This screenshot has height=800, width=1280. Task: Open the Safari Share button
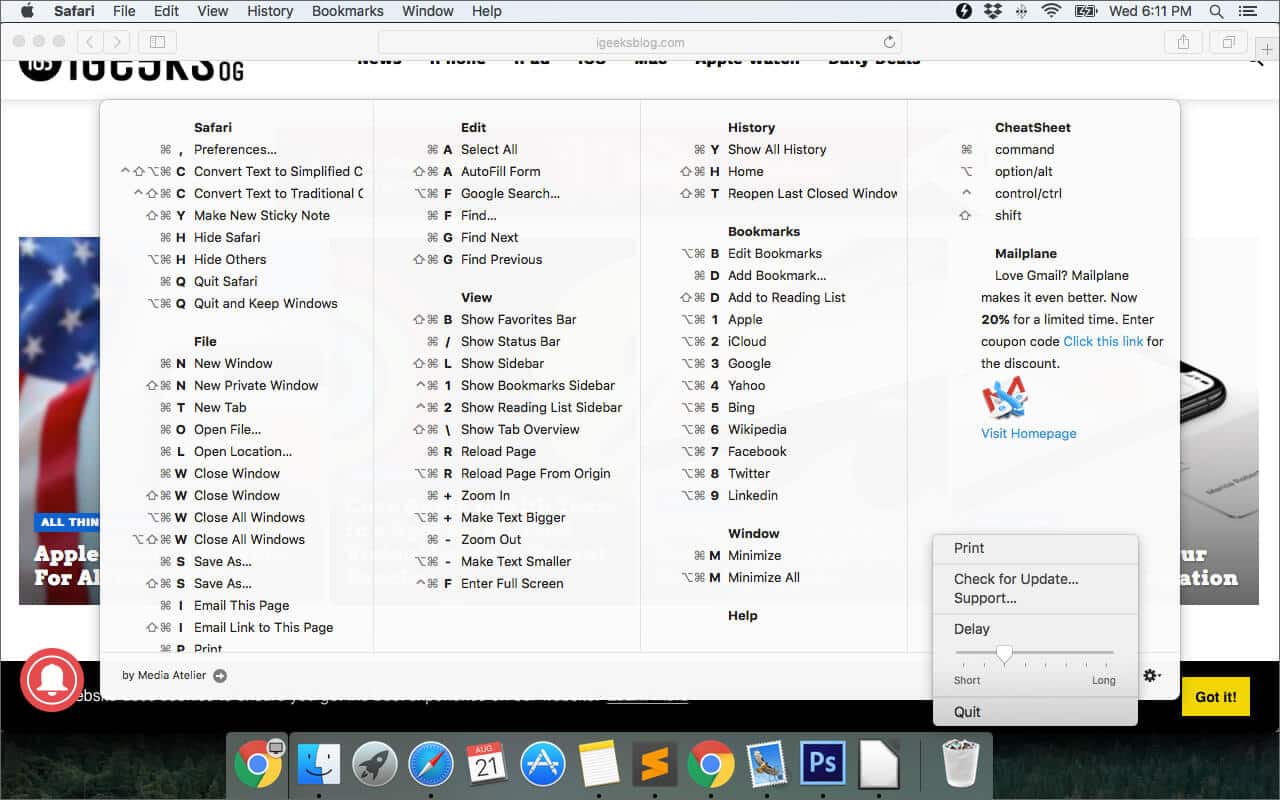pyautogui.click(x=1183, y=42)
